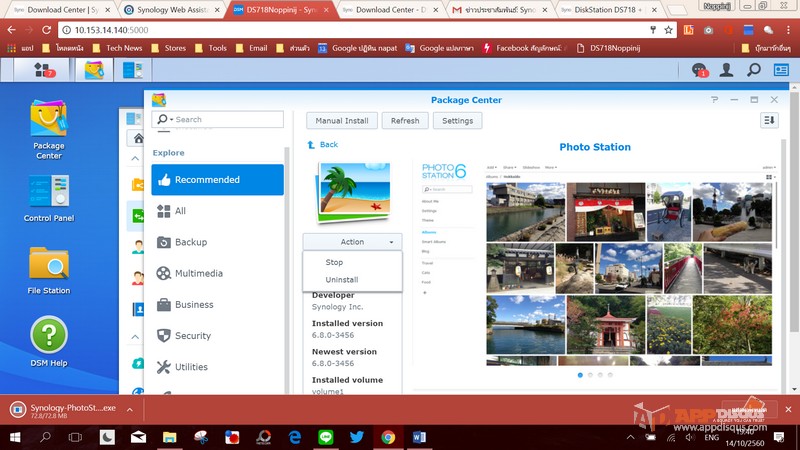Open the Tech News bookmark folder
The image size is (800, 450).
pos(117,48)
